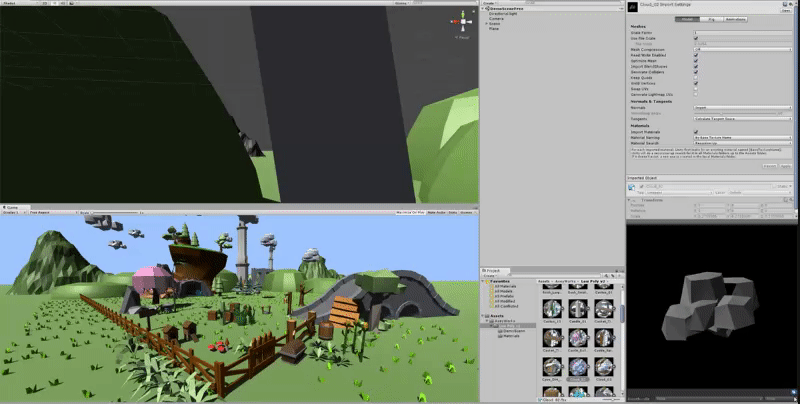
Task: Switch to the Rig import tab
Action: click(x=711, y=19)
